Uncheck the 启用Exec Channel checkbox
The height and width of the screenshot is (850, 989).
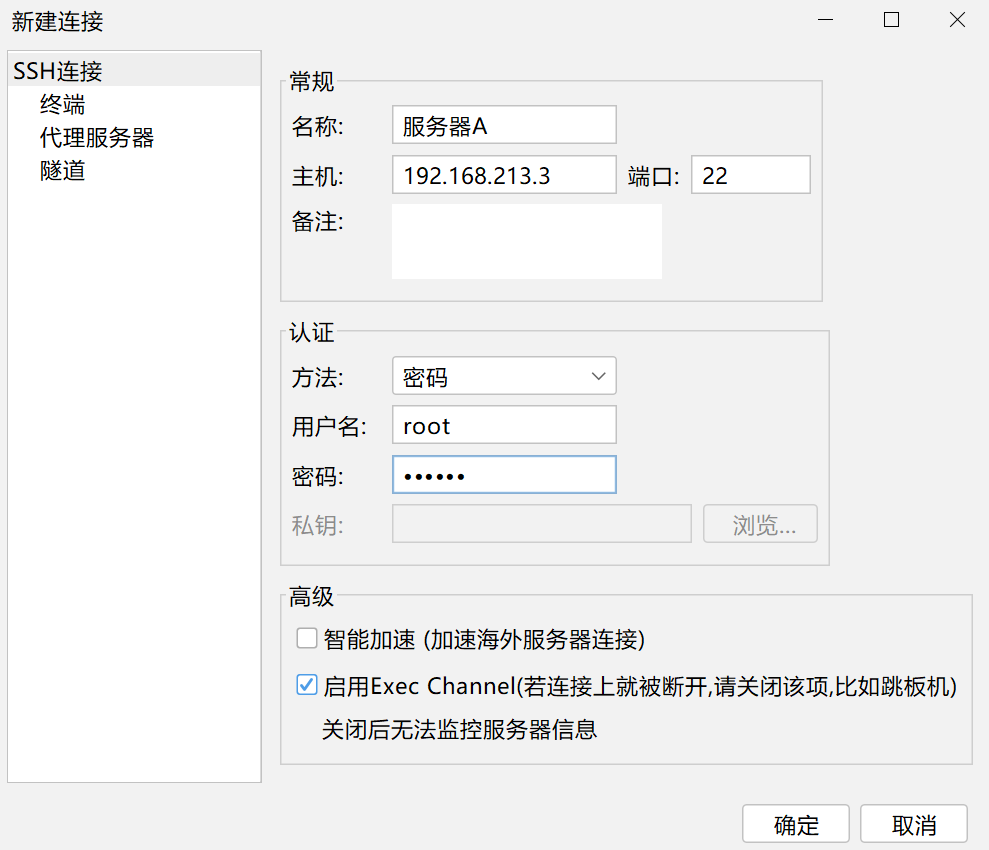(x=307, y=686)
